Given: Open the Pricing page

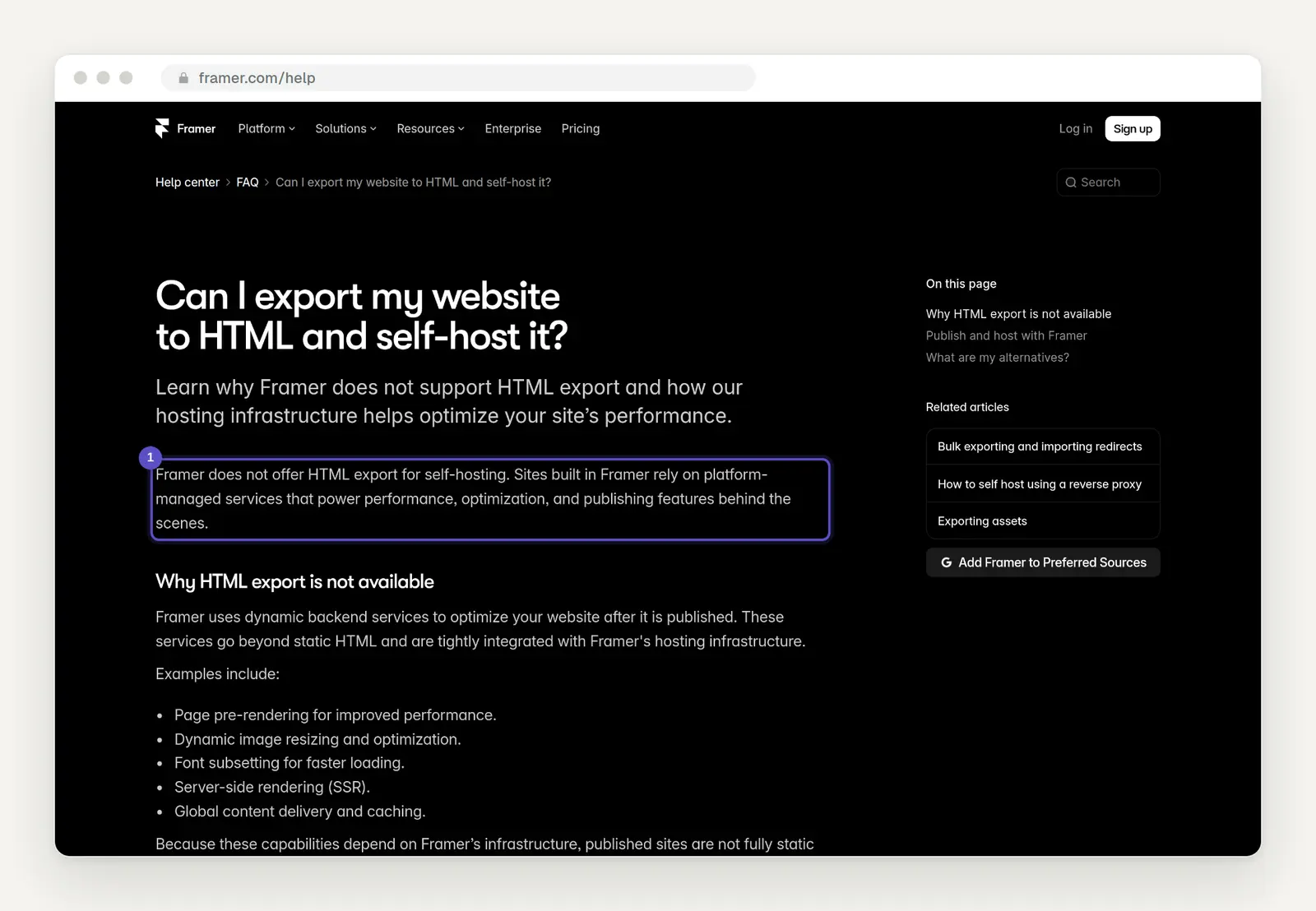Looking at the screenshot, I should 581,128.
